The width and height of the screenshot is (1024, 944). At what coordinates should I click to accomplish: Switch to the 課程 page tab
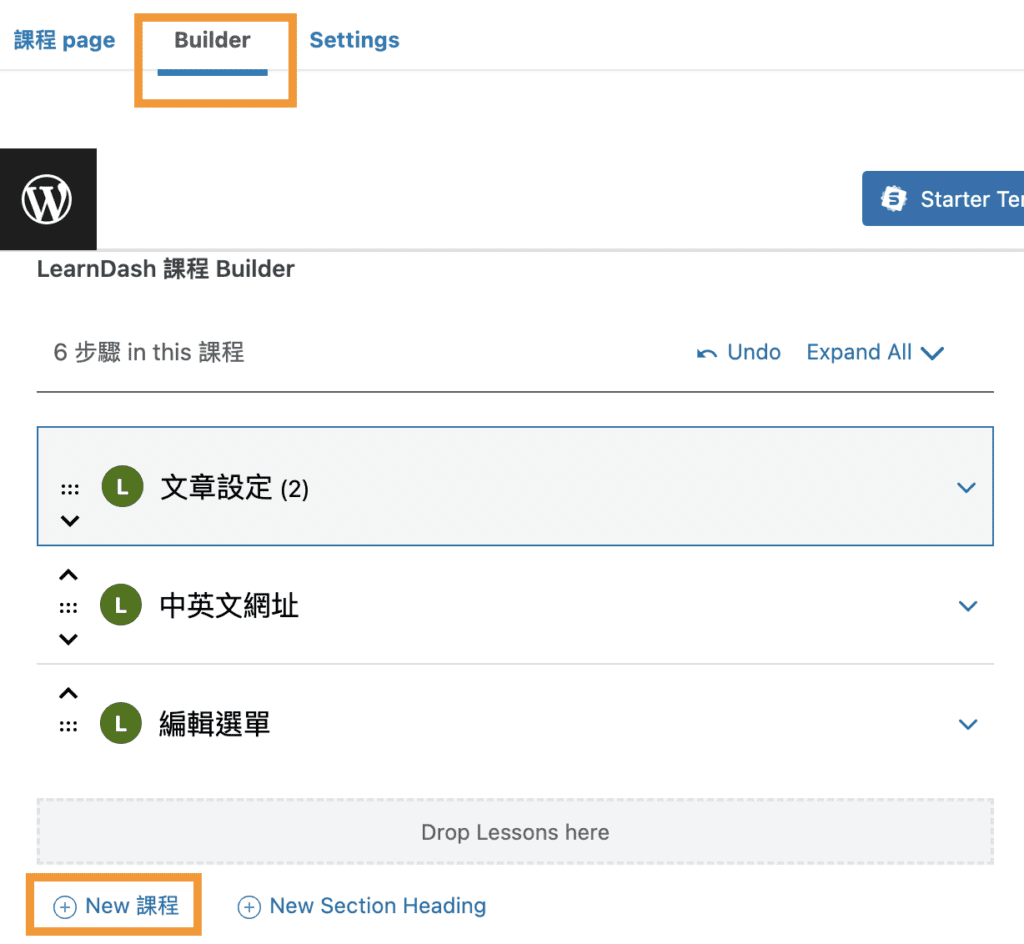tap(64, 40)
